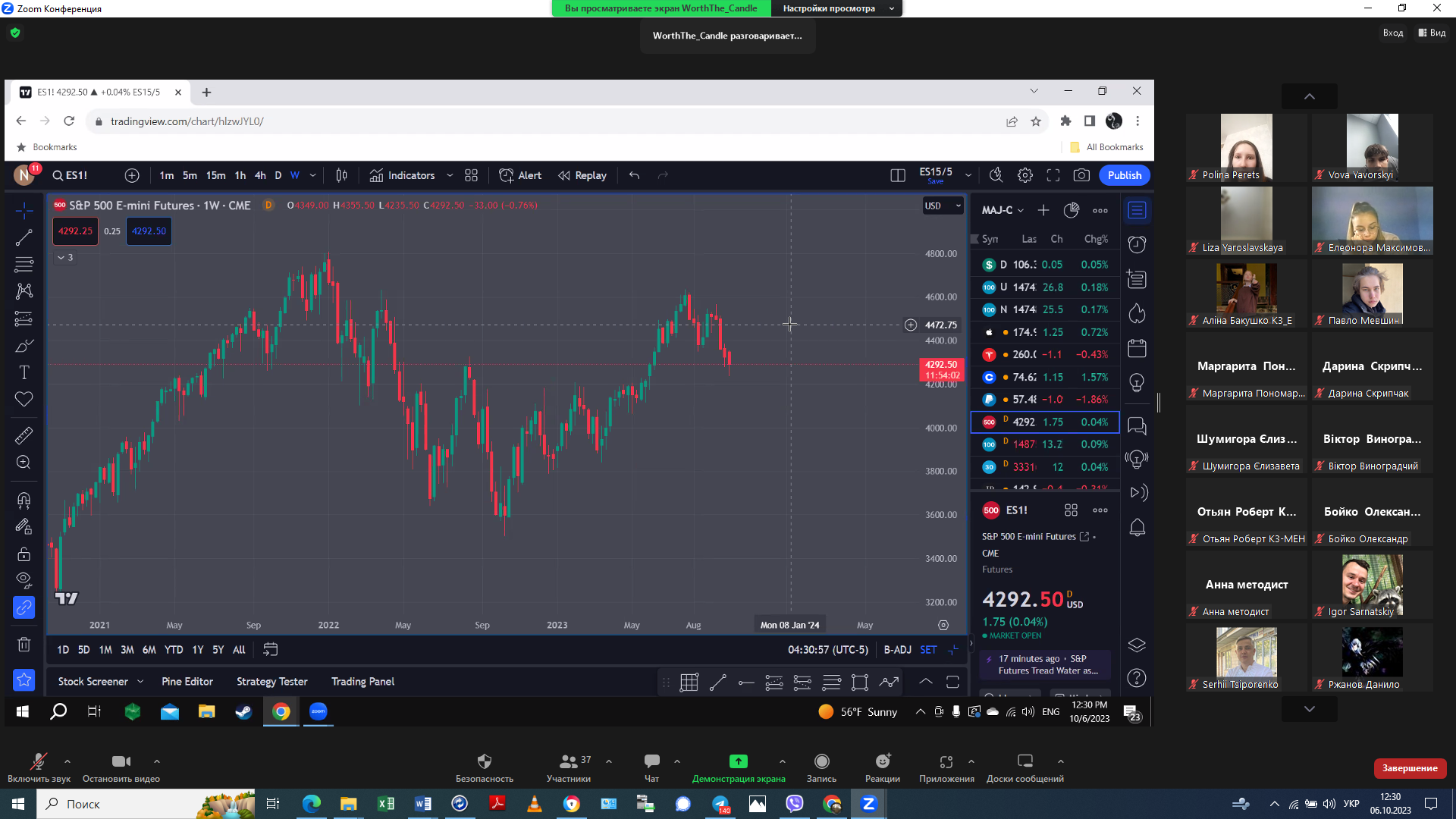The width and height of the screenshot is (1456, 819).
Task: Select the 4292 row in watchlist
Action: pyautogui.click(x=1045, y=422)
